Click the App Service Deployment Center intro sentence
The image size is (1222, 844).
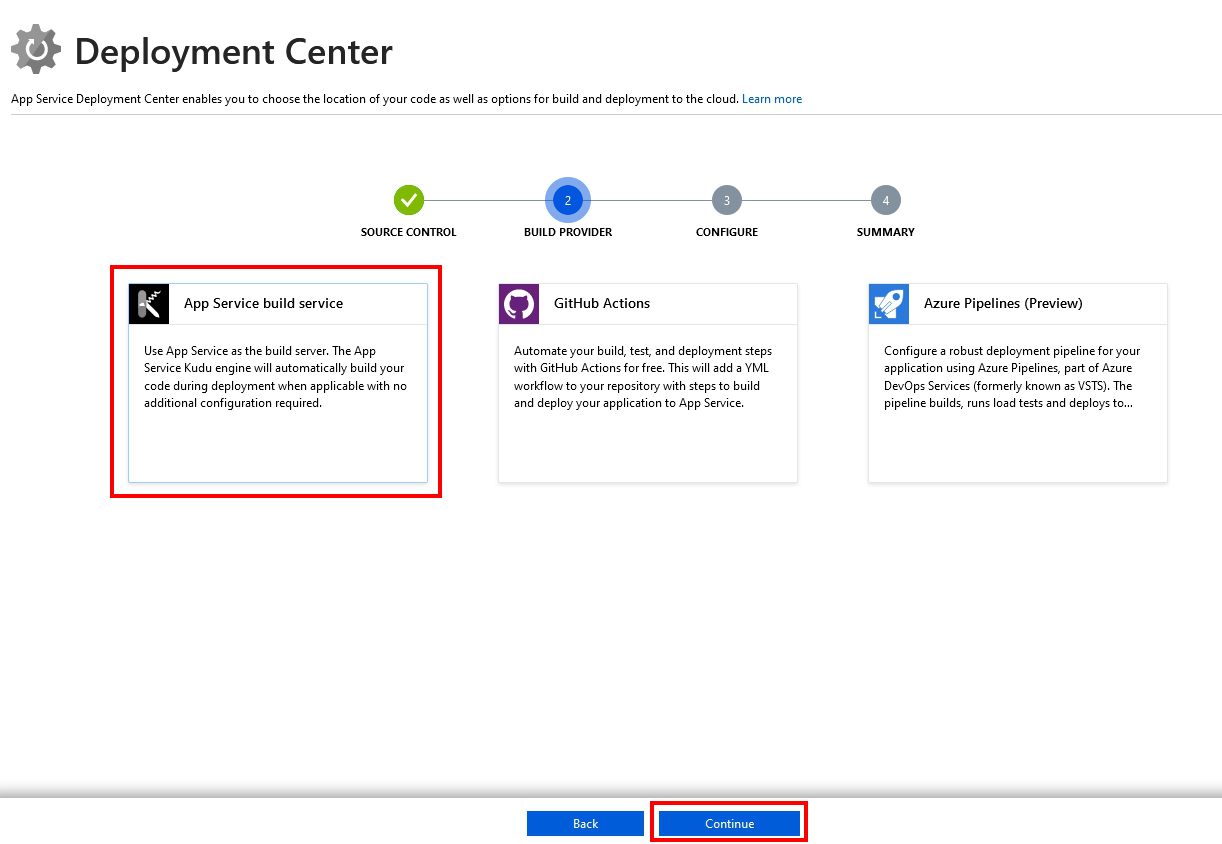click(x=375, y=99)
